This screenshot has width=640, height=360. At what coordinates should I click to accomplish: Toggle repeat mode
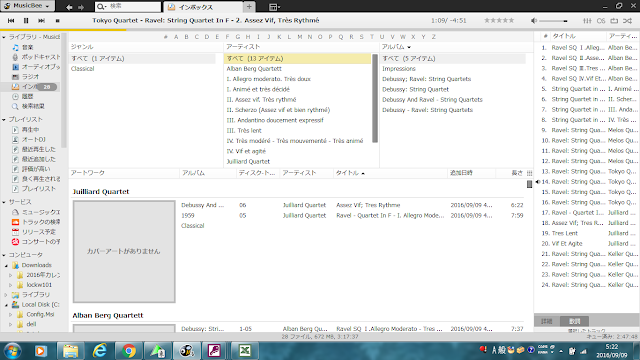point(614,20)
